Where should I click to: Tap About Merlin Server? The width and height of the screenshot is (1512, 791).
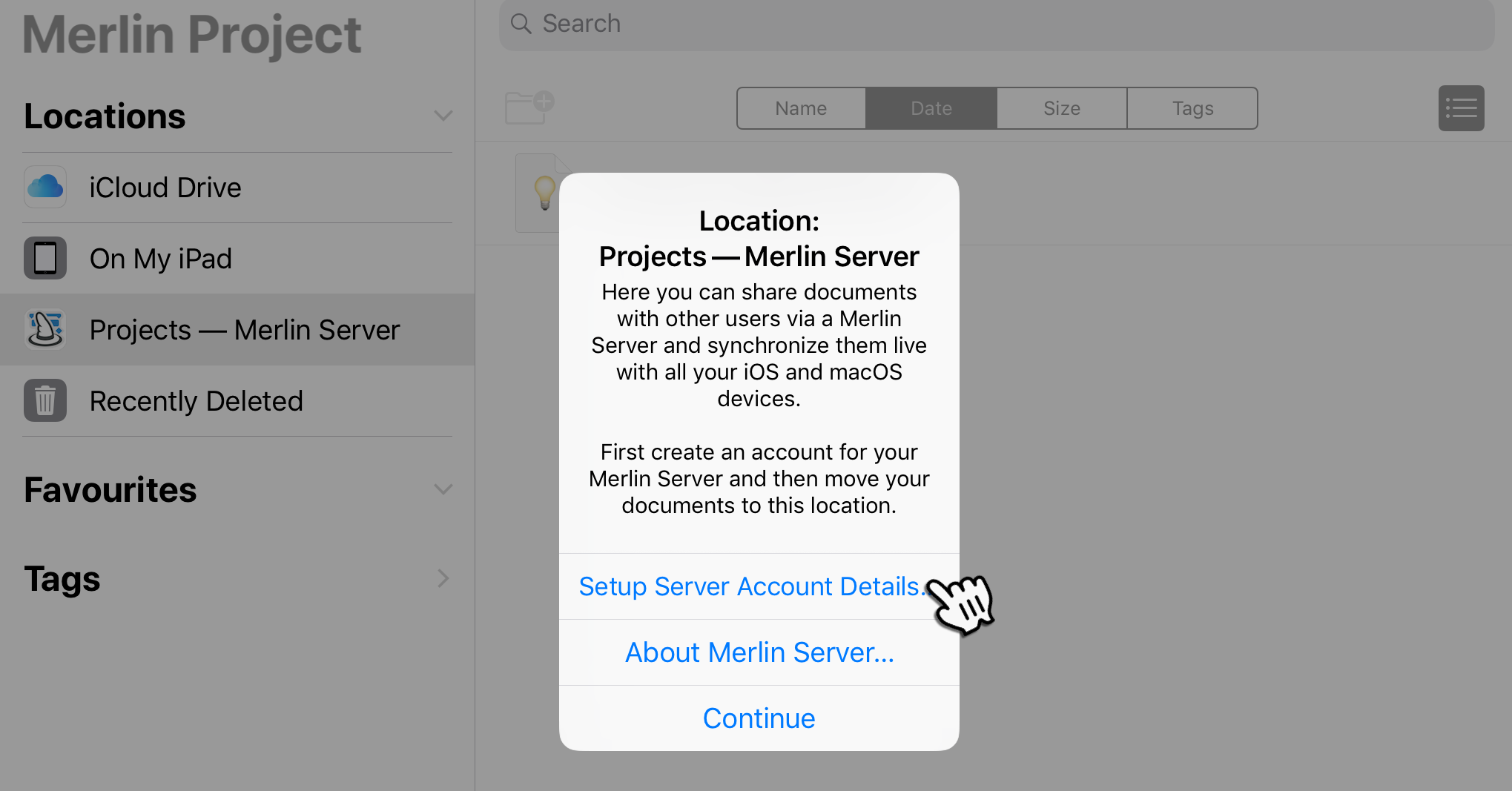[x=759, y=652]
